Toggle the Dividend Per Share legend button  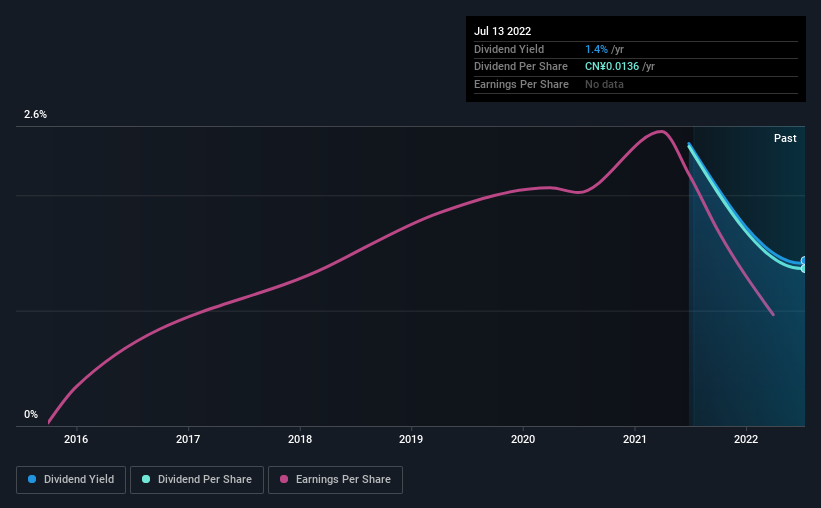pyautogui.click(x=197, y=480)
